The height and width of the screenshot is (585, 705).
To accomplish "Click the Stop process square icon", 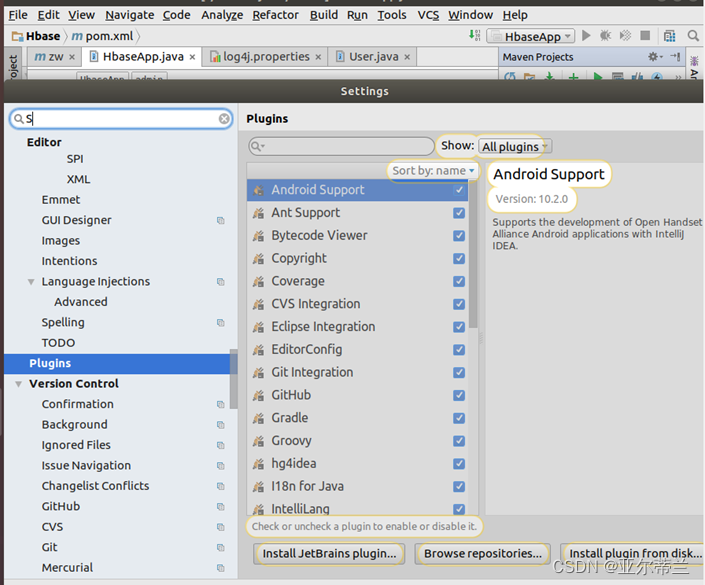I will (x=645, y=36).
